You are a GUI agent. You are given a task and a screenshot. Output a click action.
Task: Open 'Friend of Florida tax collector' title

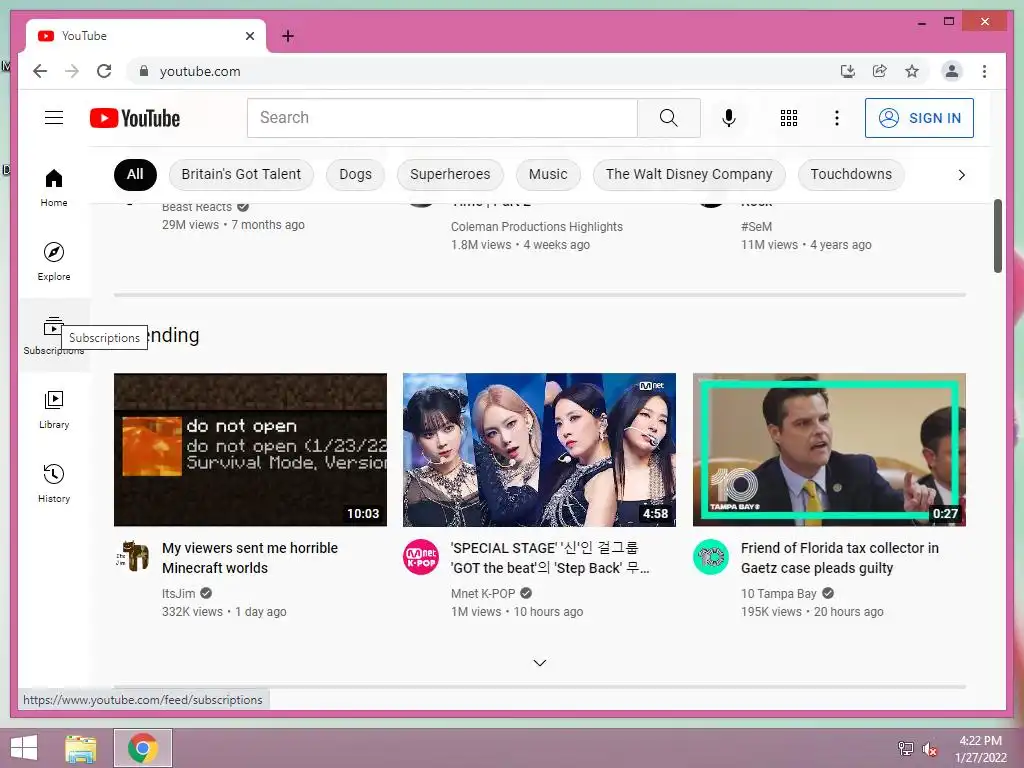click(840, 558)
